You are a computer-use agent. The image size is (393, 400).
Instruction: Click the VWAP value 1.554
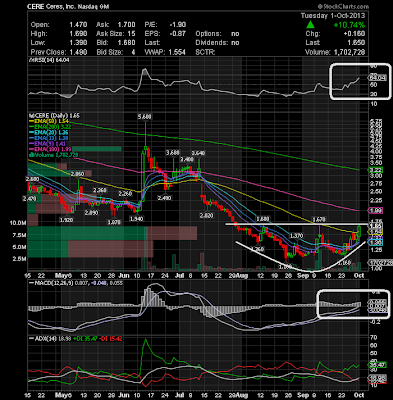[177, 52]
